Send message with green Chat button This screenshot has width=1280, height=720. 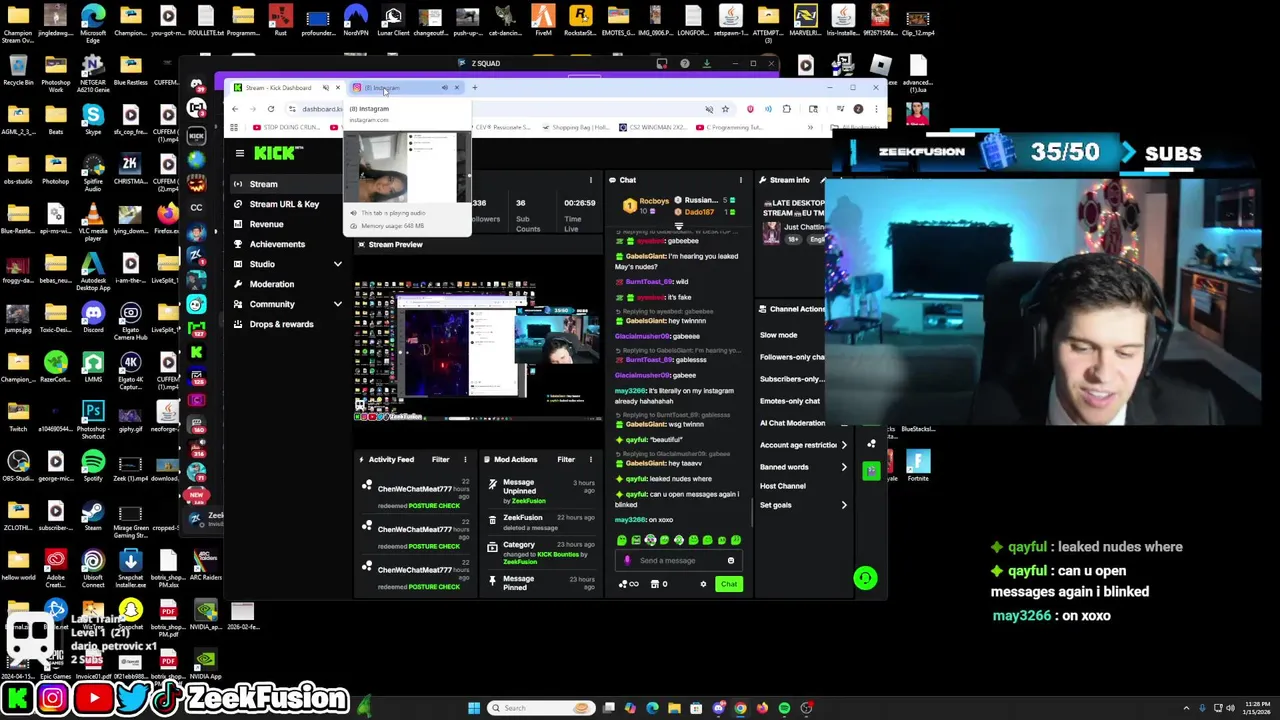pyautogui.click(x=729, y=584)
